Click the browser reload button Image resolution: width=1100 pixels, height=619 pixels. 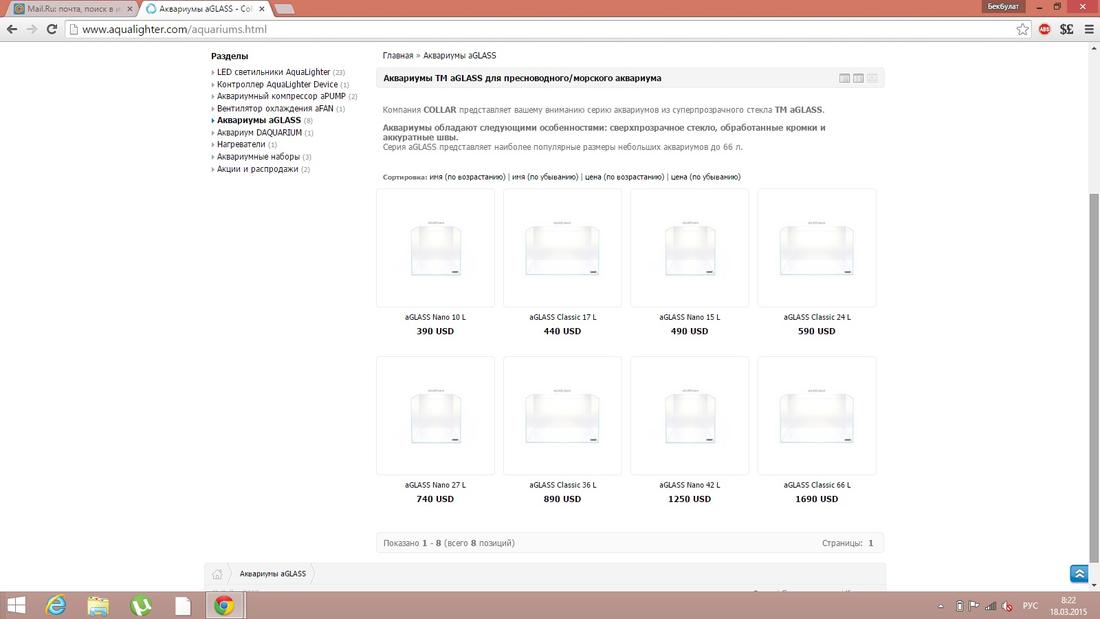52,29
